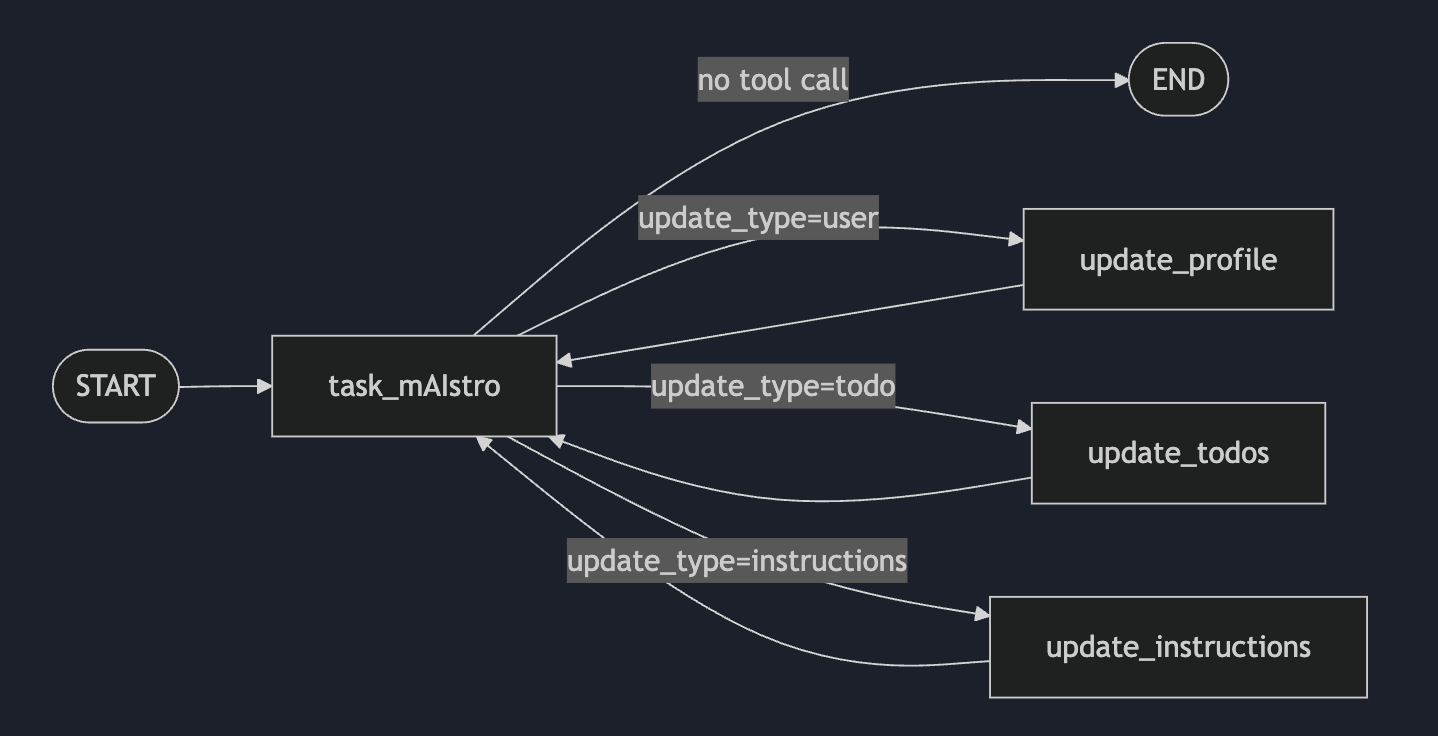Click the update_type=todo edge label
The height and width of the screenshot is (736, 1438).
[773, 386]
